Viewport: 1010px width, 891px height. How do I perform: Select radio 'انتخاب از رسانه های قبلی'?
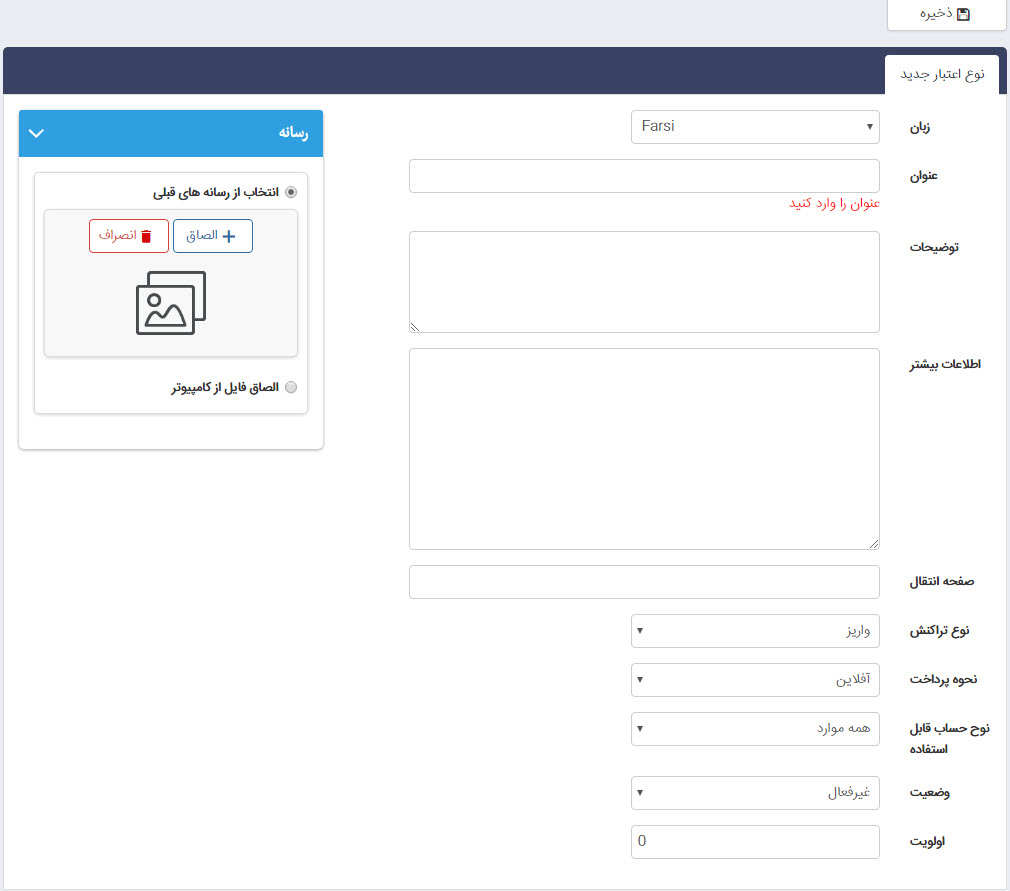pyautogui.click(x=291, y=192)
